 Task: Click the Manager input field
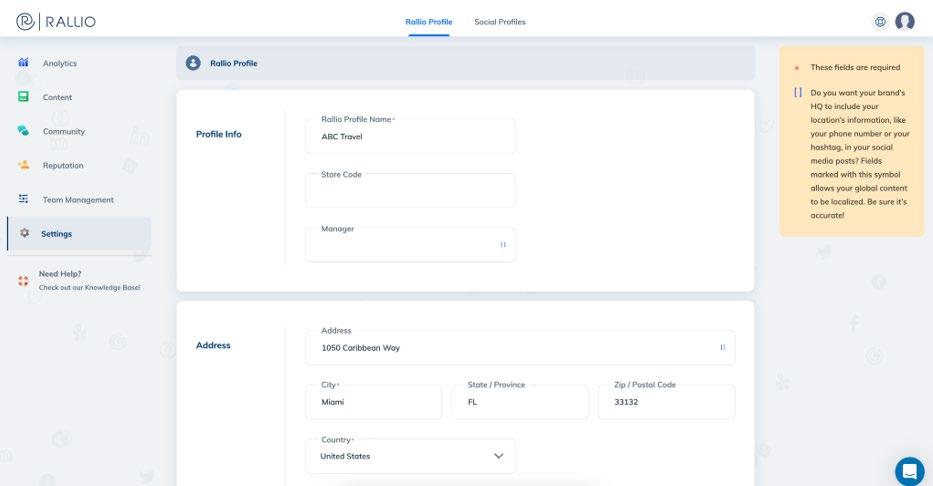coord(411,244)
